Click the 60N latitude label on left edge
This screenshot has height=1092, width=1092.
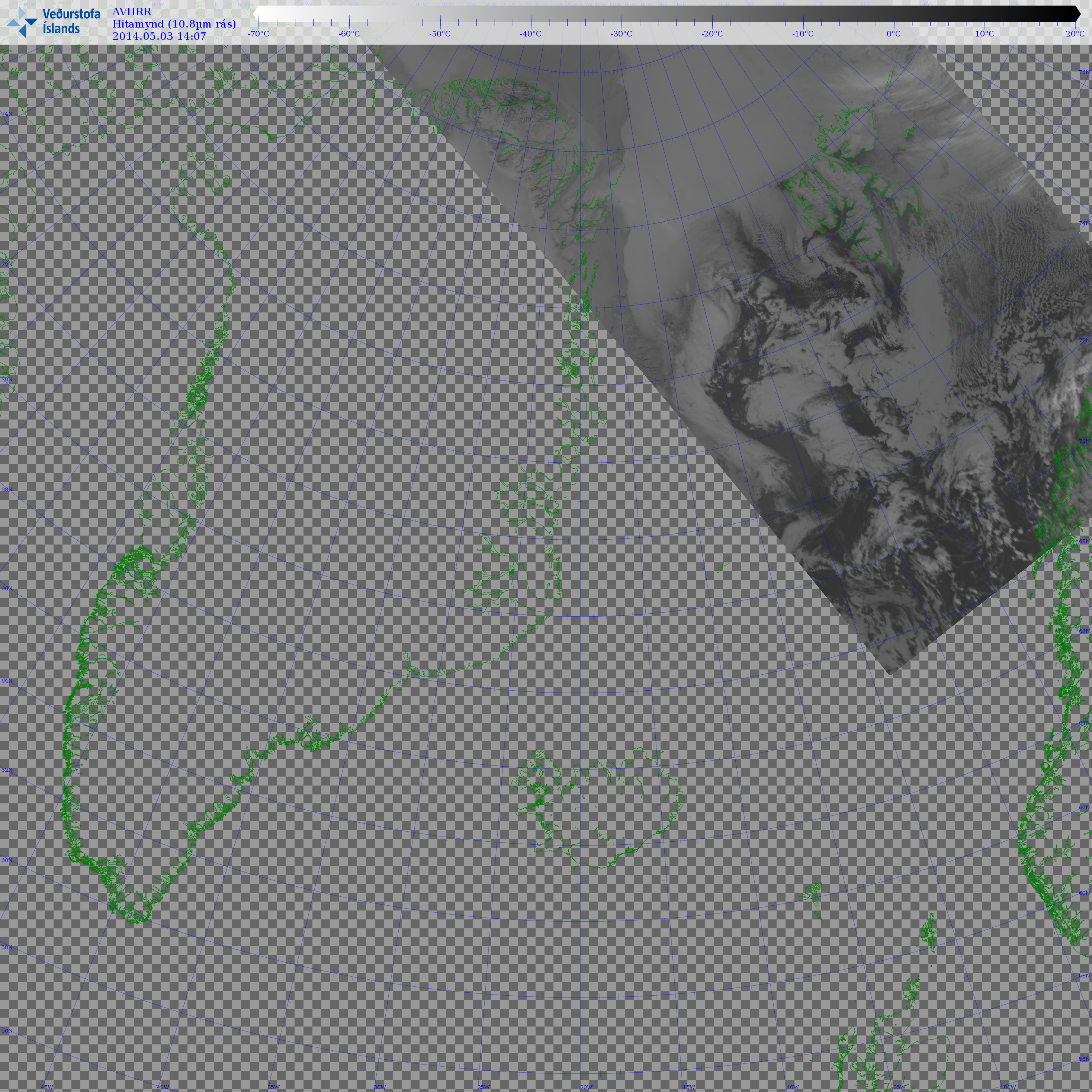(7, 860)
